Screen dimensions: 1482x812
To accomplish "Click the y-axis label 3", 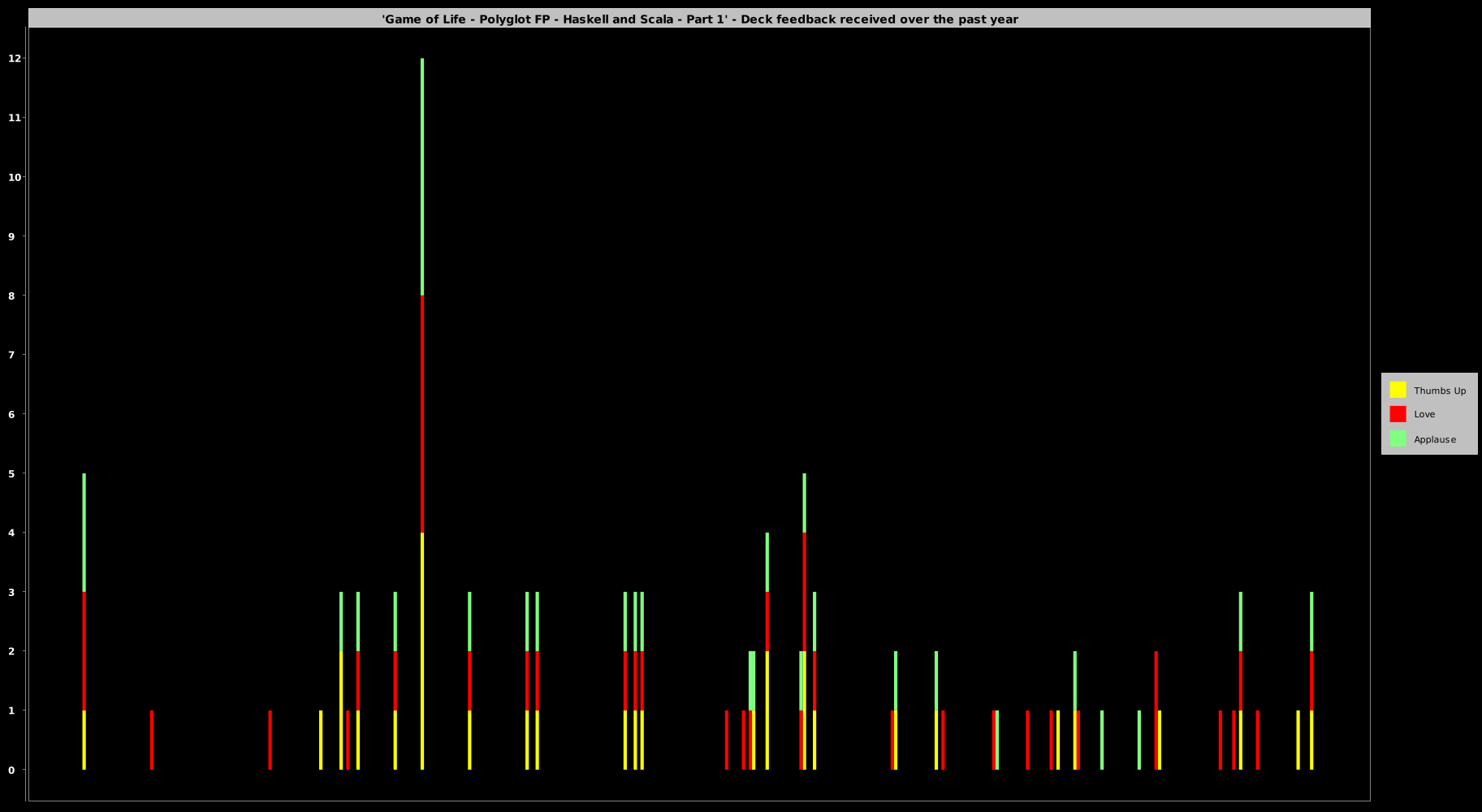I will pos(11,592).
